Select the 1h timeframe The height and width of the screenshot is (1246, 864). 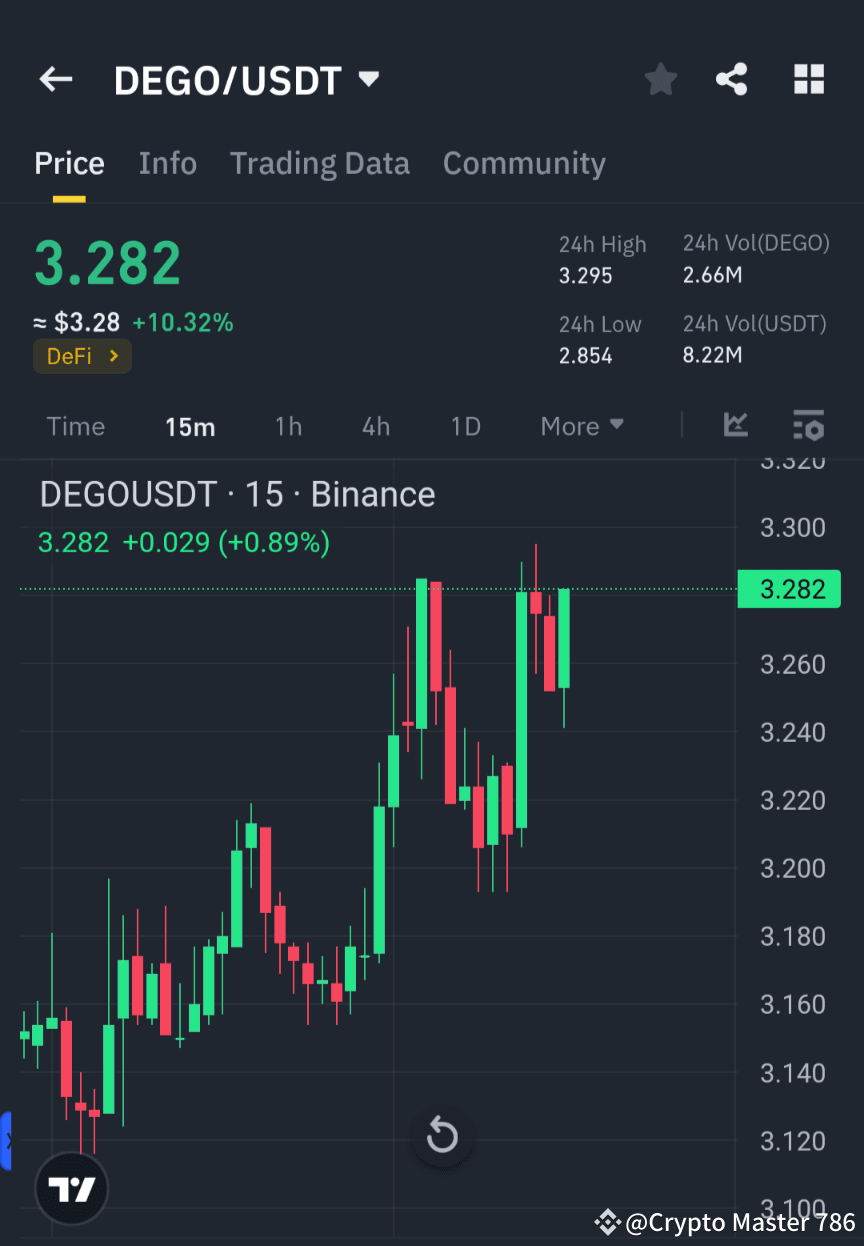click(288, 425)
